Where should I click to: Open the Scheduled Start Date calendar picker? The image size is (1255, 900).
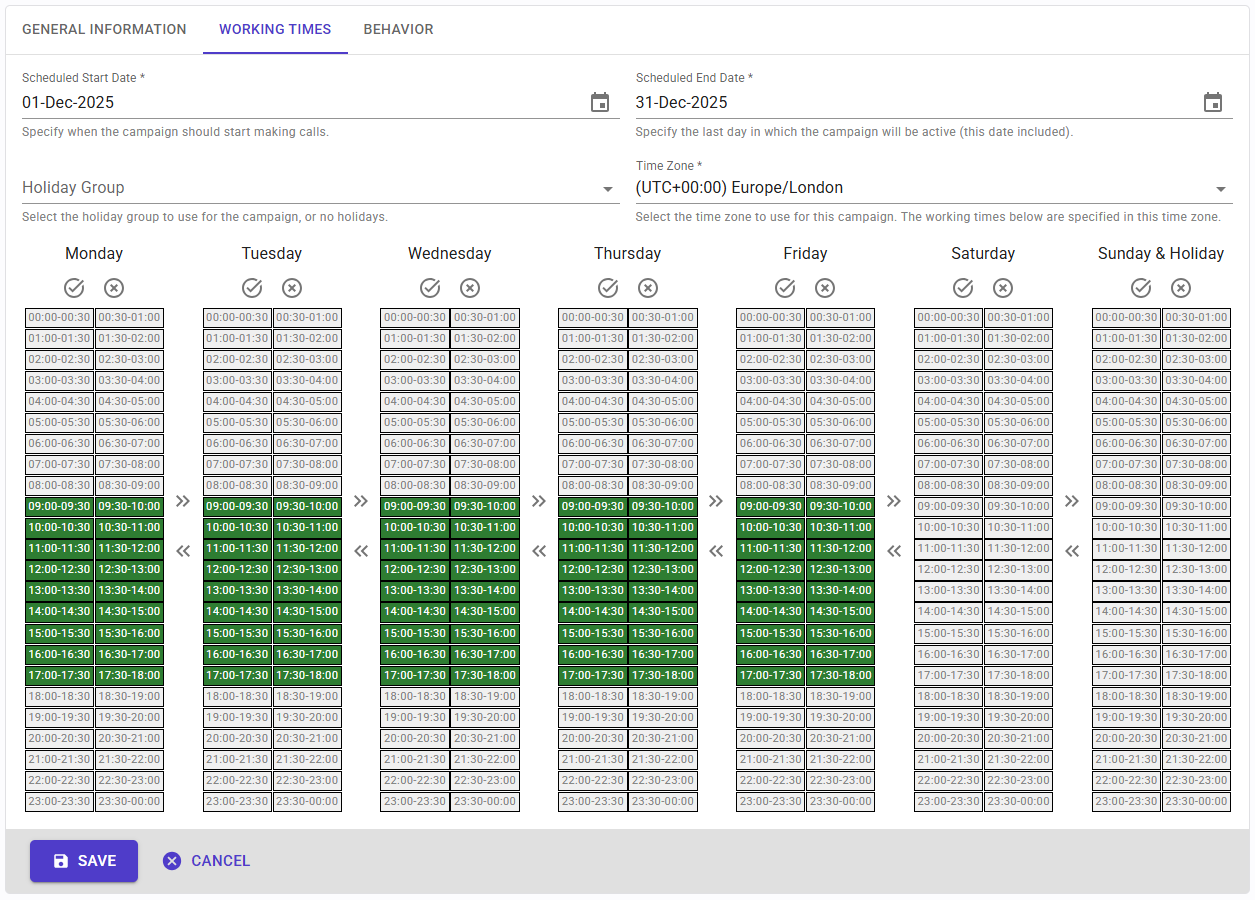(x=600, y=102)
